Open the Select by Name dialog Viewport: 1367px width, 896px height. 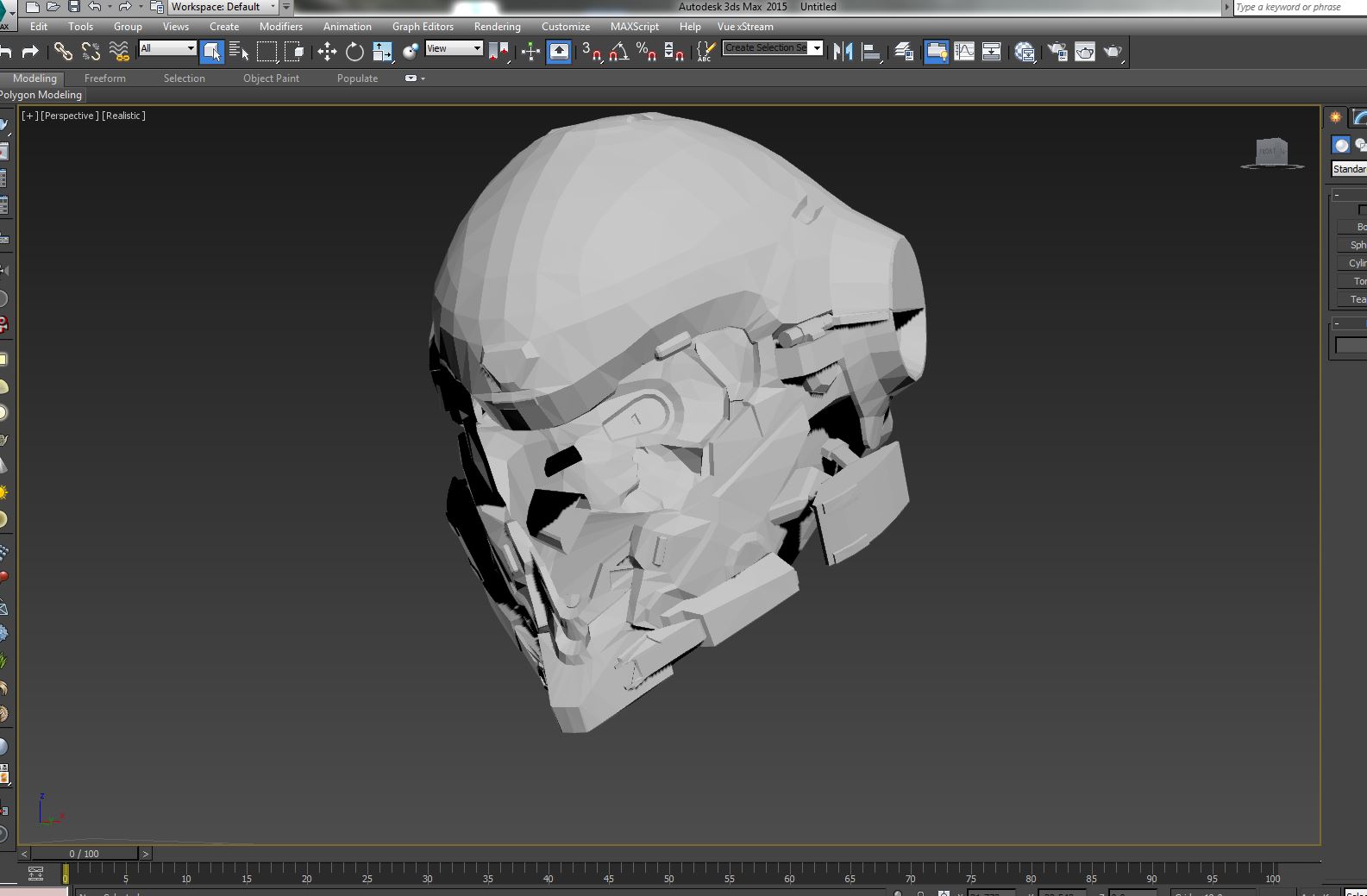(239, 52)
